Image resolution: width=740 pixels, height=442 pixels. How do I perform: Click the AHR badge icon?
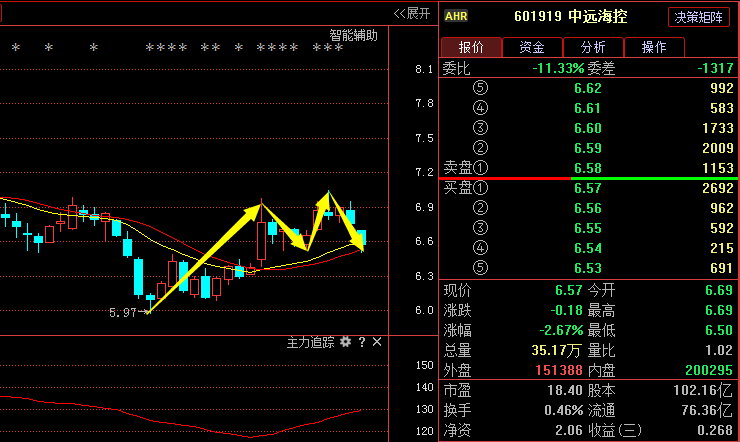point(456,16)
